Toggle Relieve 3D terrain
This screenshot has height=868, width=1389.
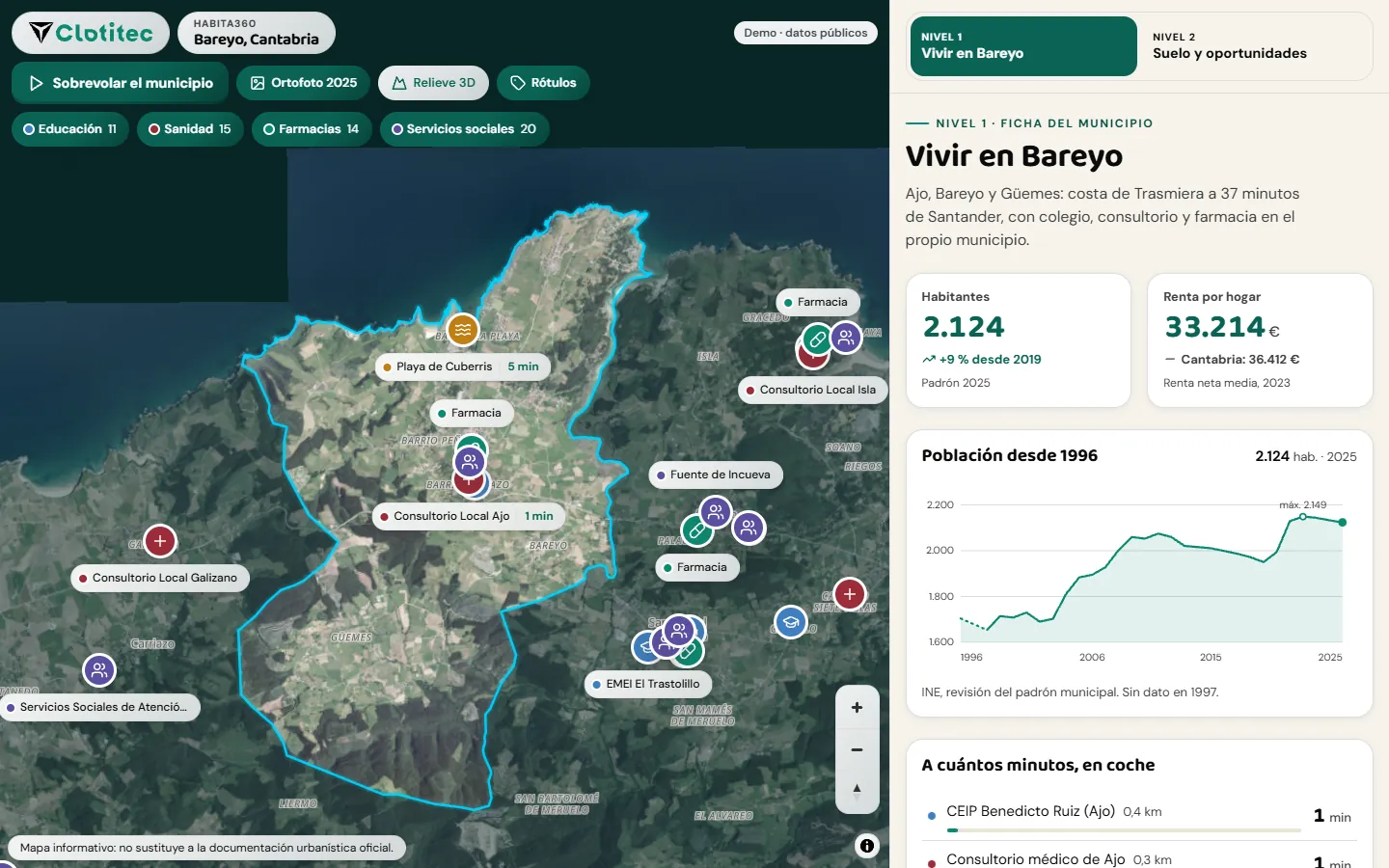click(434, 83)
